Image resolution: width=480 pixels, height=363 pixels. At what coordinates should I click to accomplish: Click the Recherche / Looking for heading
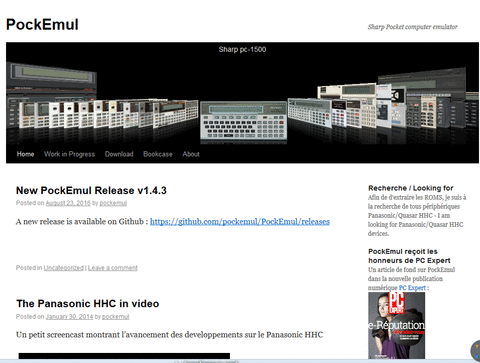pyautogui.click(x=411, y=188)
